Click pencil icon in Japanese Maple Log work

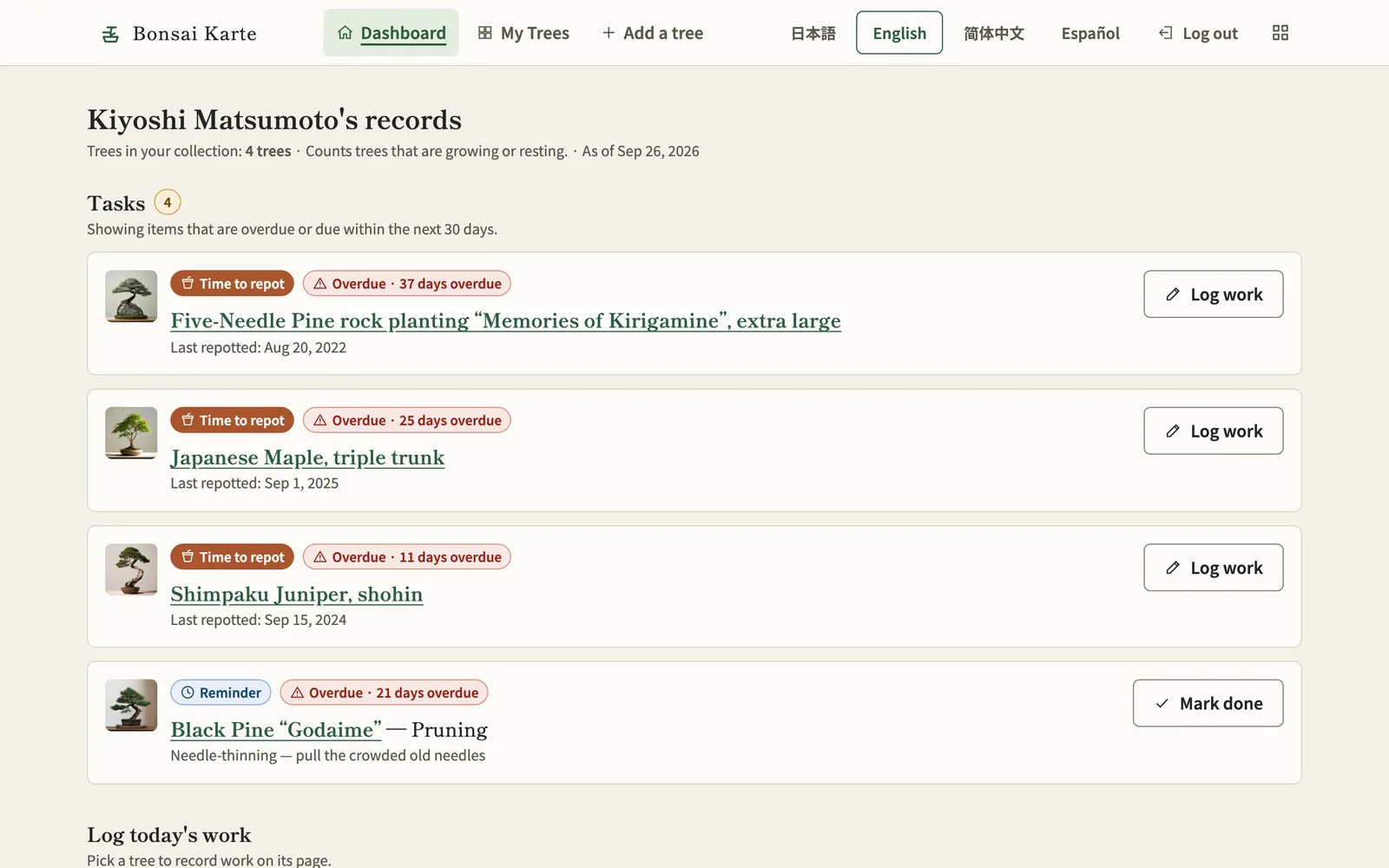click(1173, 431)
